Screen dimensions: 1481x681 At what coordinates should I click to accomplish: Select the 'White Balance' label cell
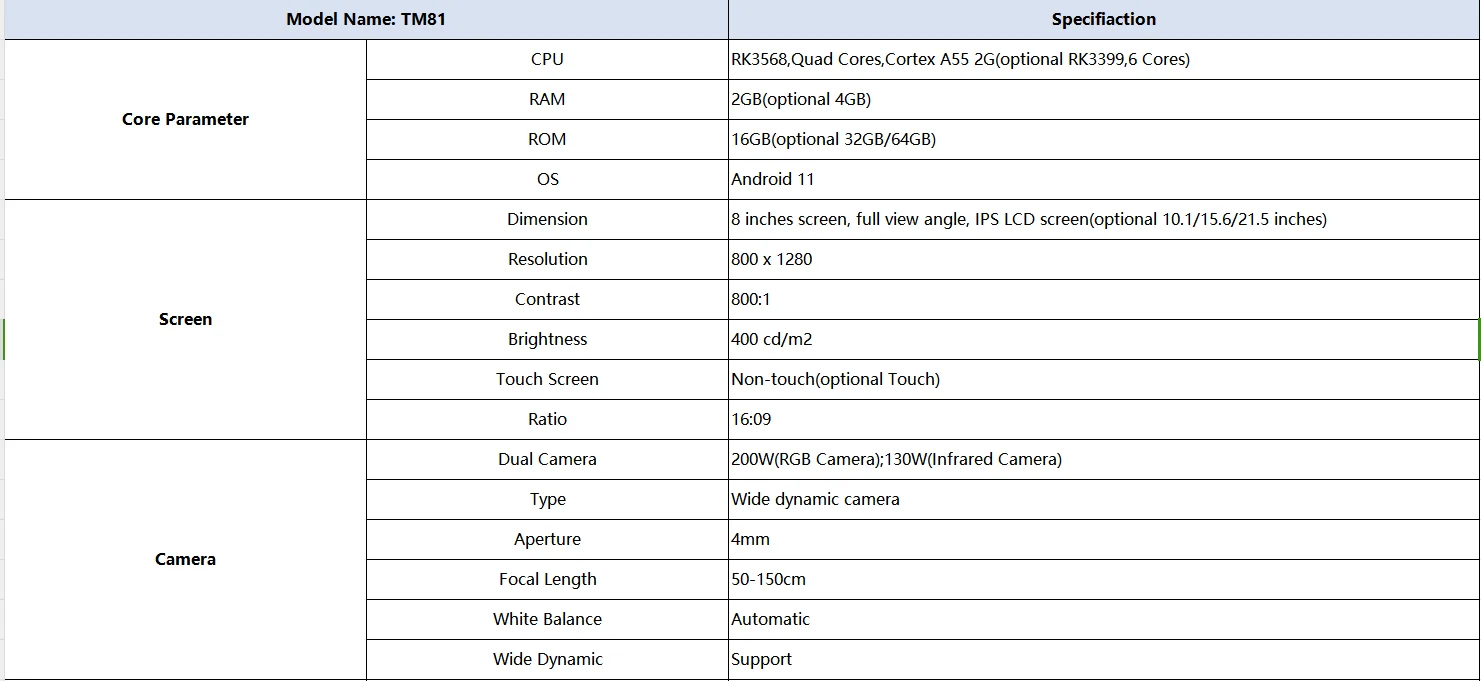coord(547,619)
